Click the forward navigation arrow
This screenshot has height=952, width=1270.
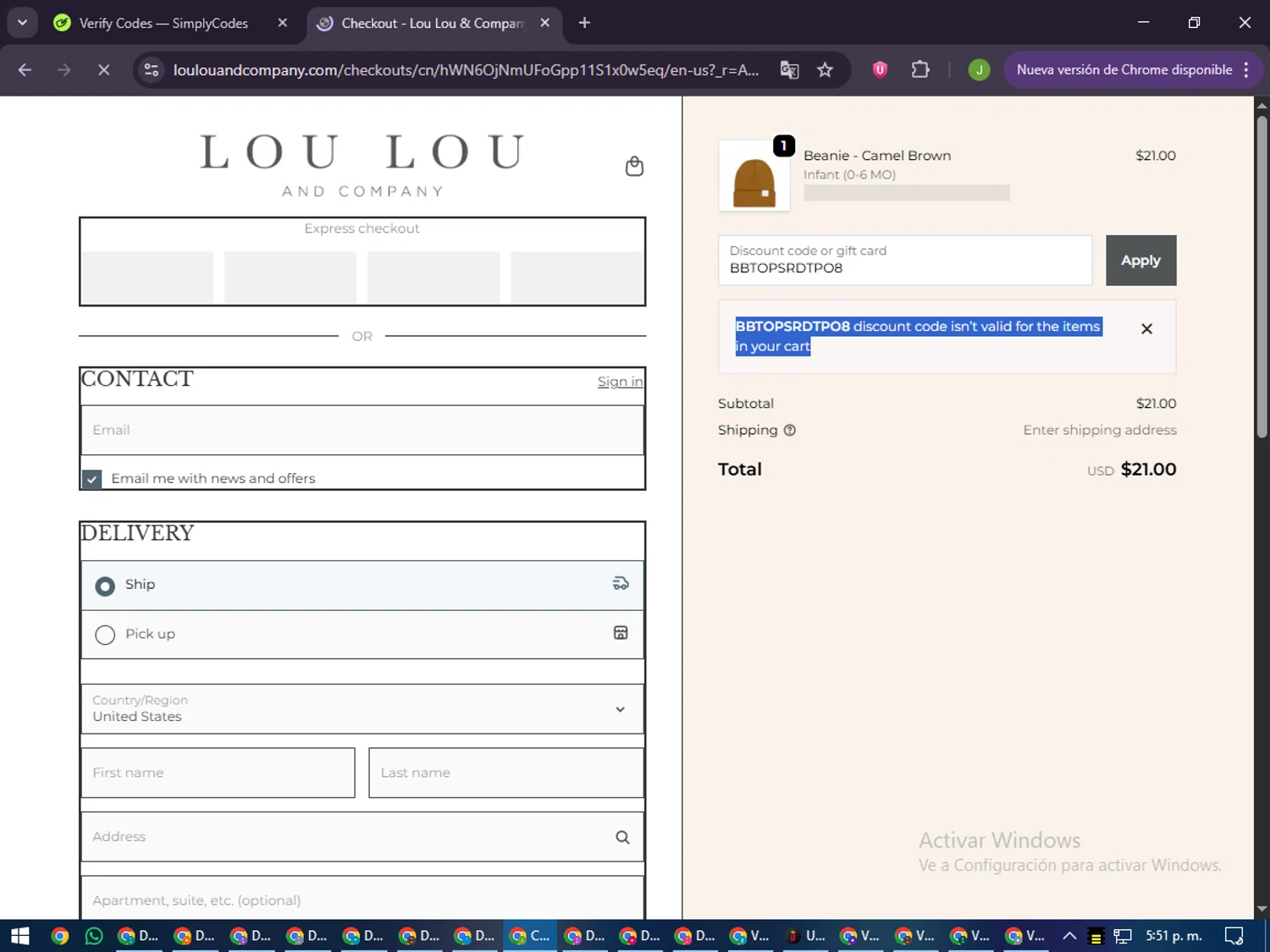click(x=64, y=70)
